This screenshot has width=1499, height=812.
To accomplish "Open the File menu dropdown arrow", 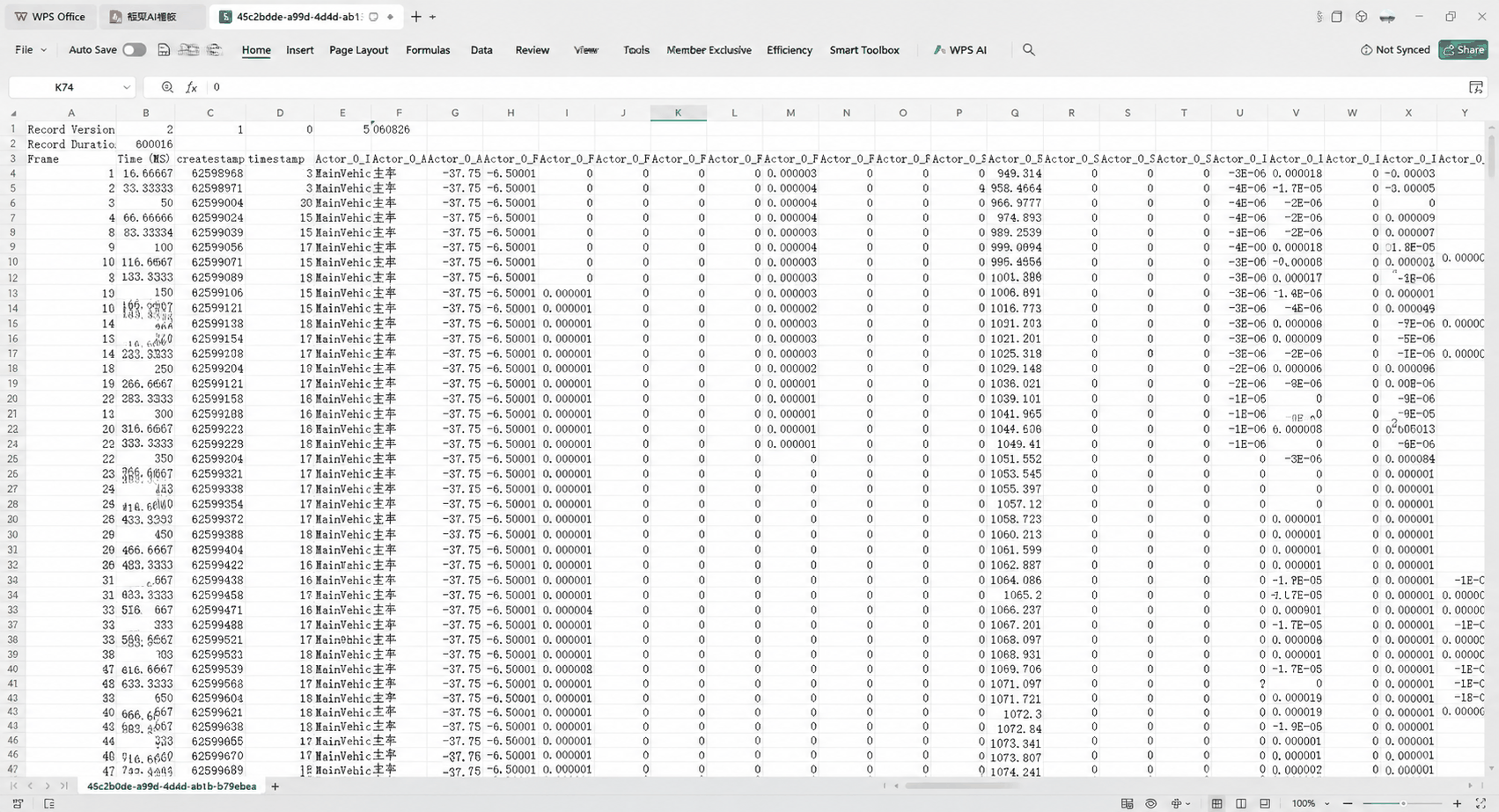I will (43, 50).
